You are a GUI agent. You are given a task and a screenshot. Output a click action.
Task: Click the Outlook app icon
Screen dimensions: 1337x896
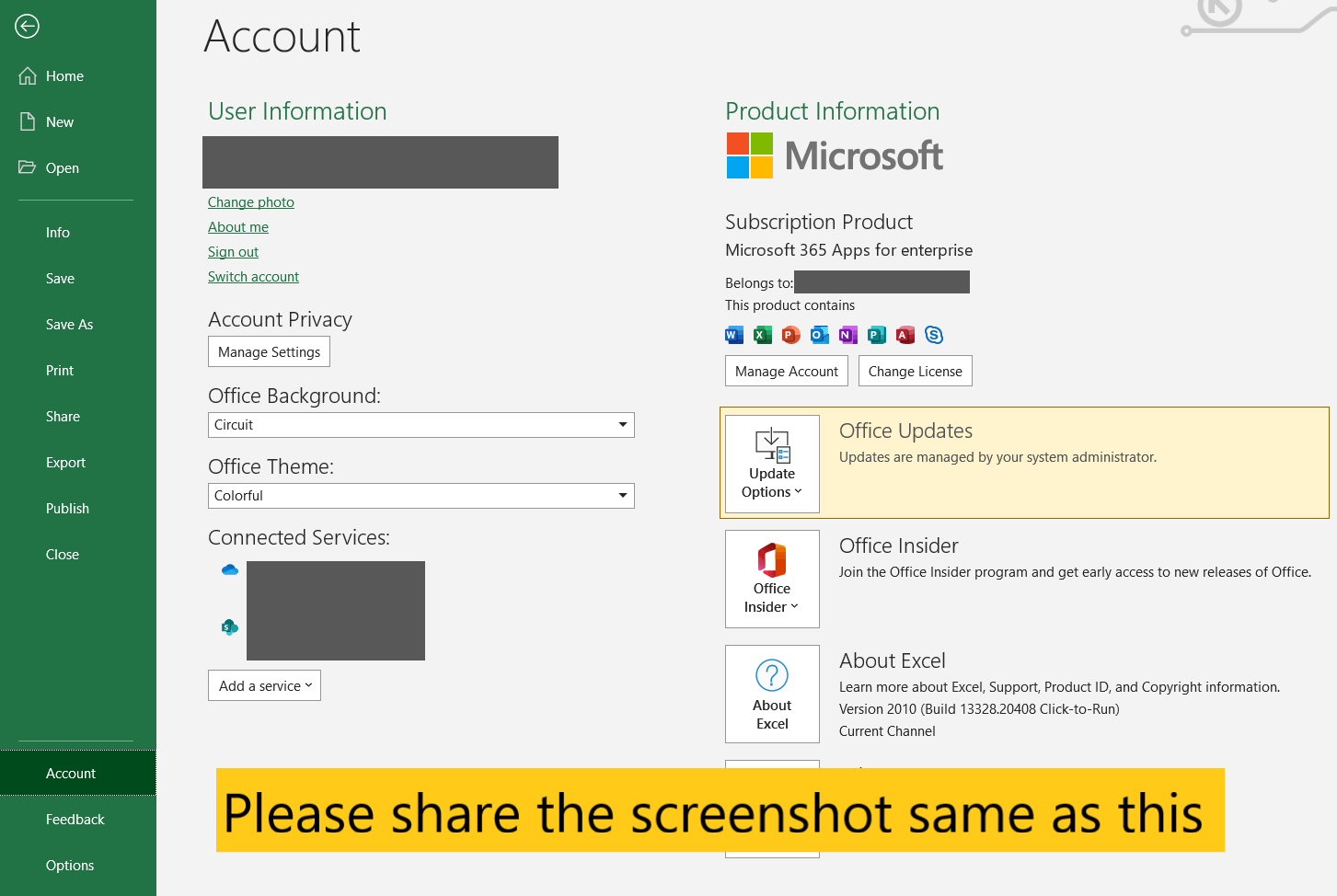pyautogui.click(x=820, y=335)
